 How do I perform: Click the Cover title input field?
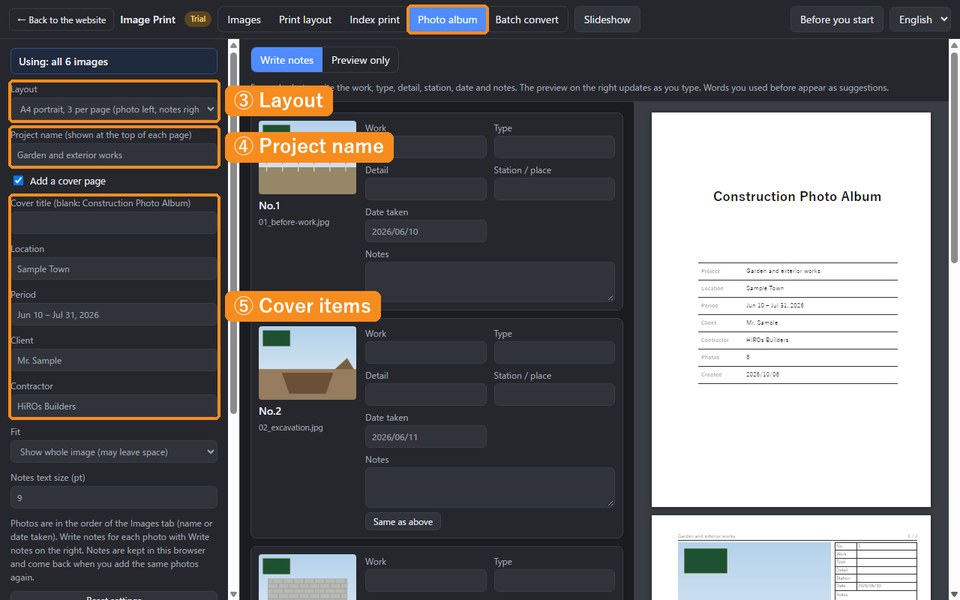click(x=114, y=223)
